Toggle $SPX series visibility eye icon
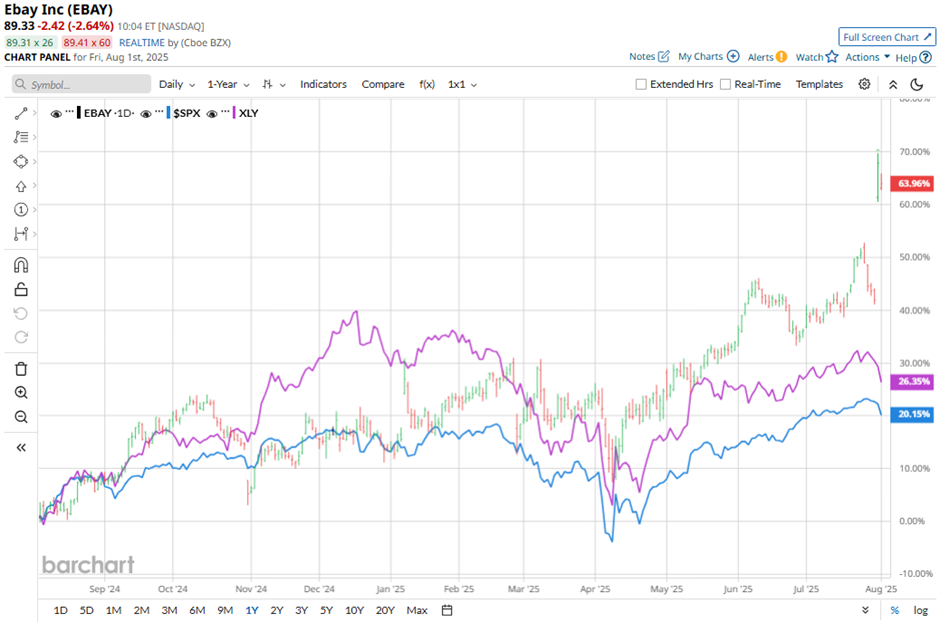Viewport: 940px width, 623px height. coord(146,113)
